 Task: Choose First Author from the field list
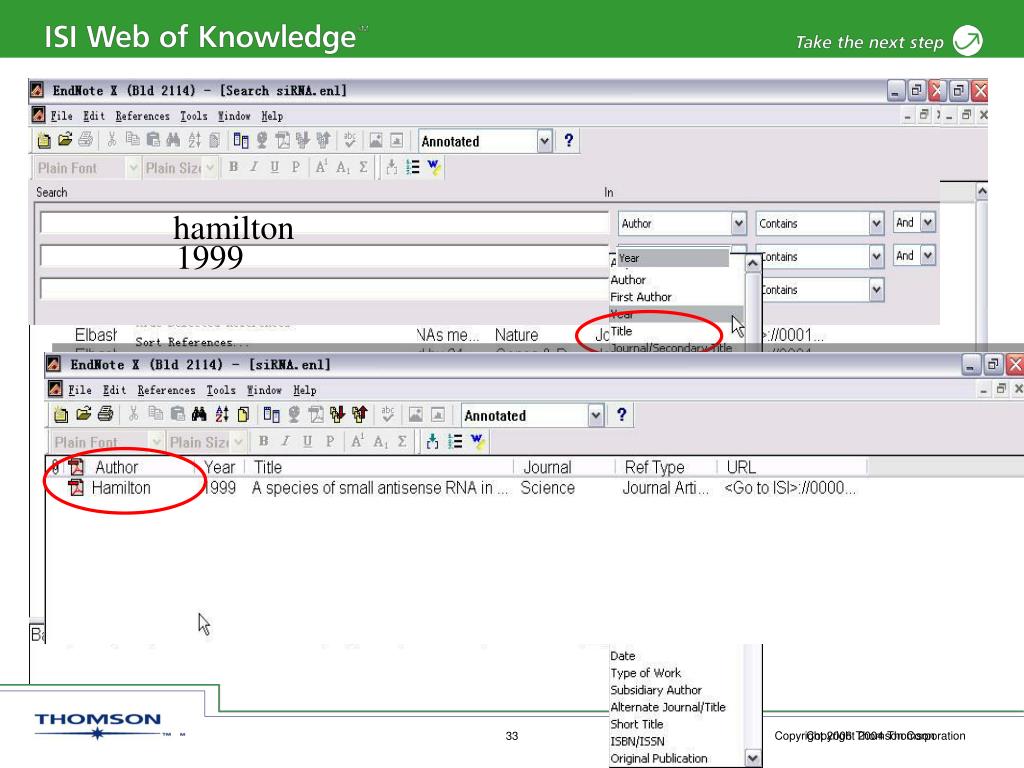click(641, 297)
